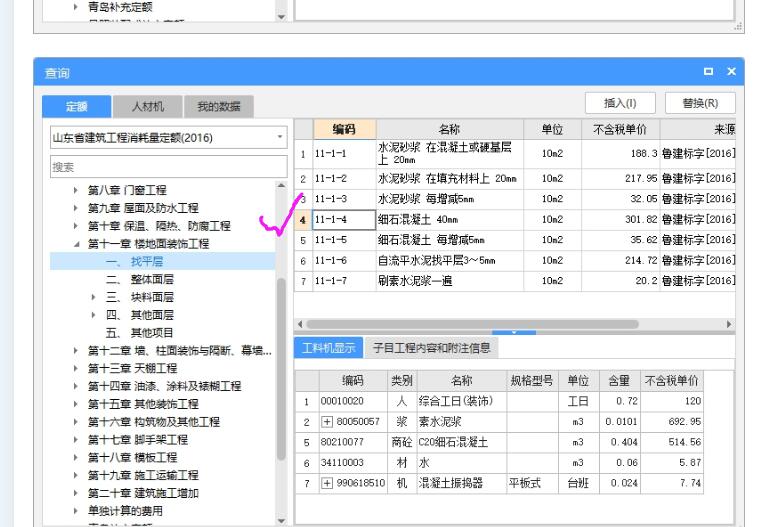Click the 不含税单价 header in quota table
This screenshot has height=527, width=780.
[x=620, y=129]
